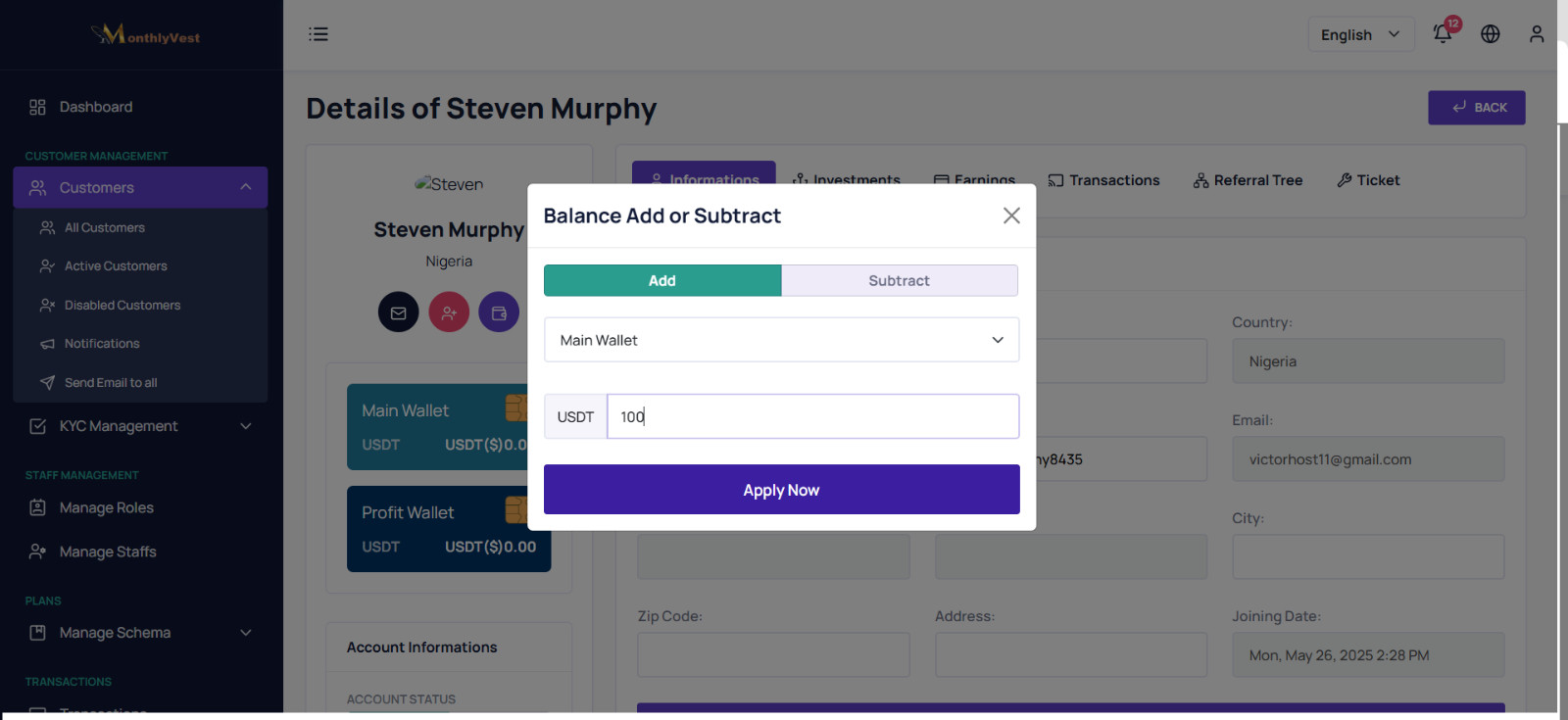Open the Transactions tab
Image resolution: width=1568 pixels, height=720 pixels.
click(x=1103, y=180)
